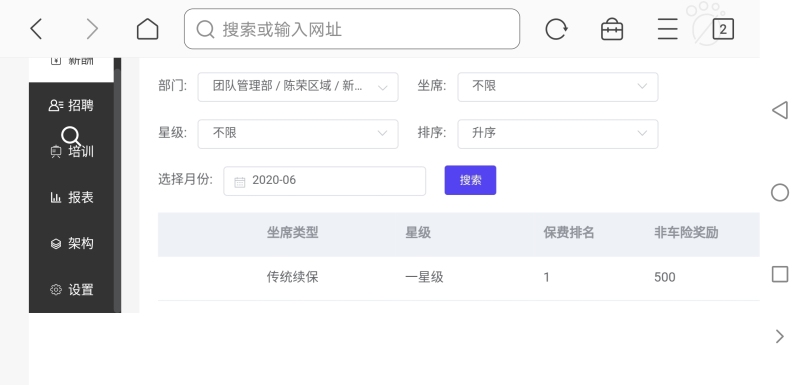Viewport: 800px width, 385px height.
Task: Focus the 搜索或输入网址 address bar
Action: (x=352, y=29)
